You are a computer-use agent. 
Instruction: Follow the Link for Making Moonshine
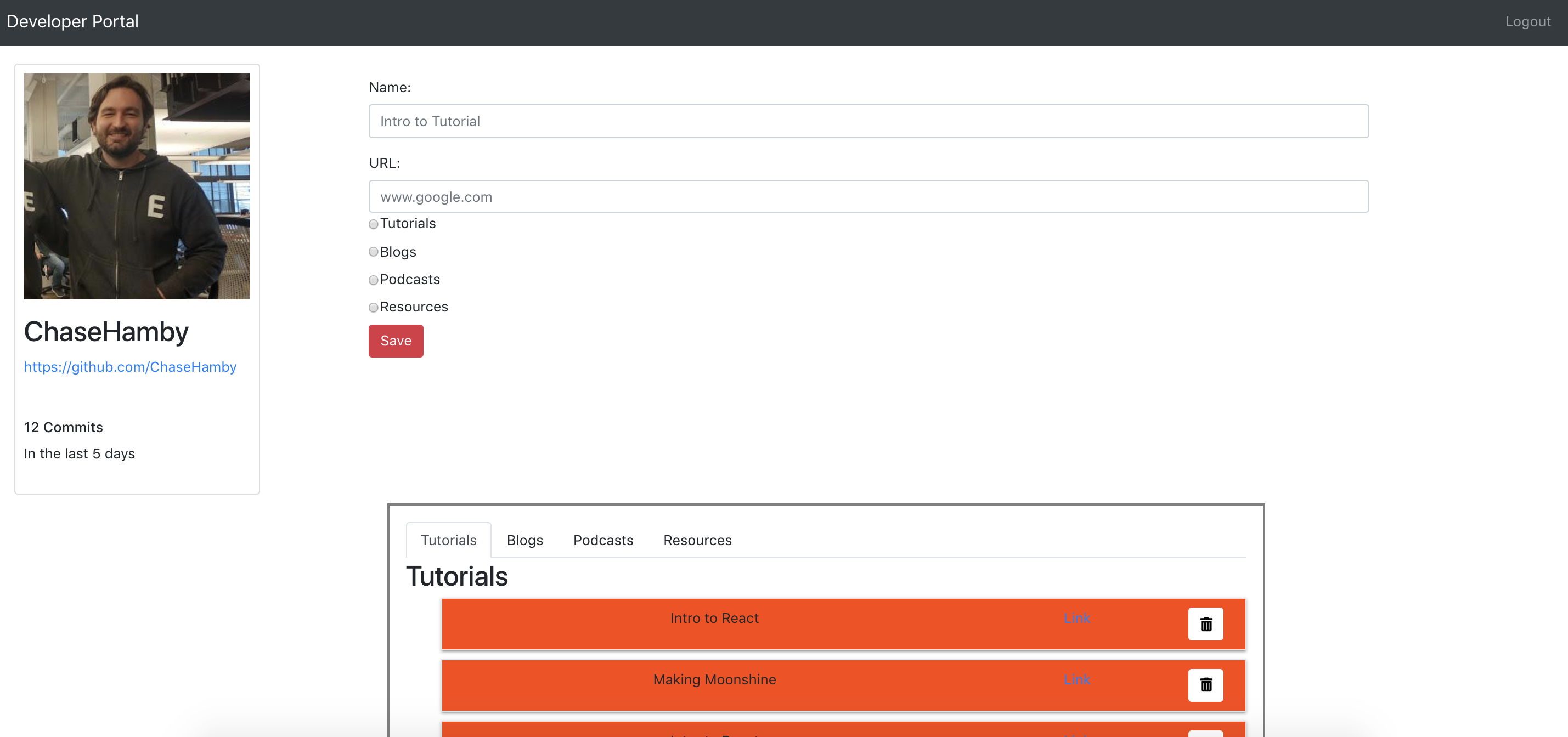(x=1077, y=680)
